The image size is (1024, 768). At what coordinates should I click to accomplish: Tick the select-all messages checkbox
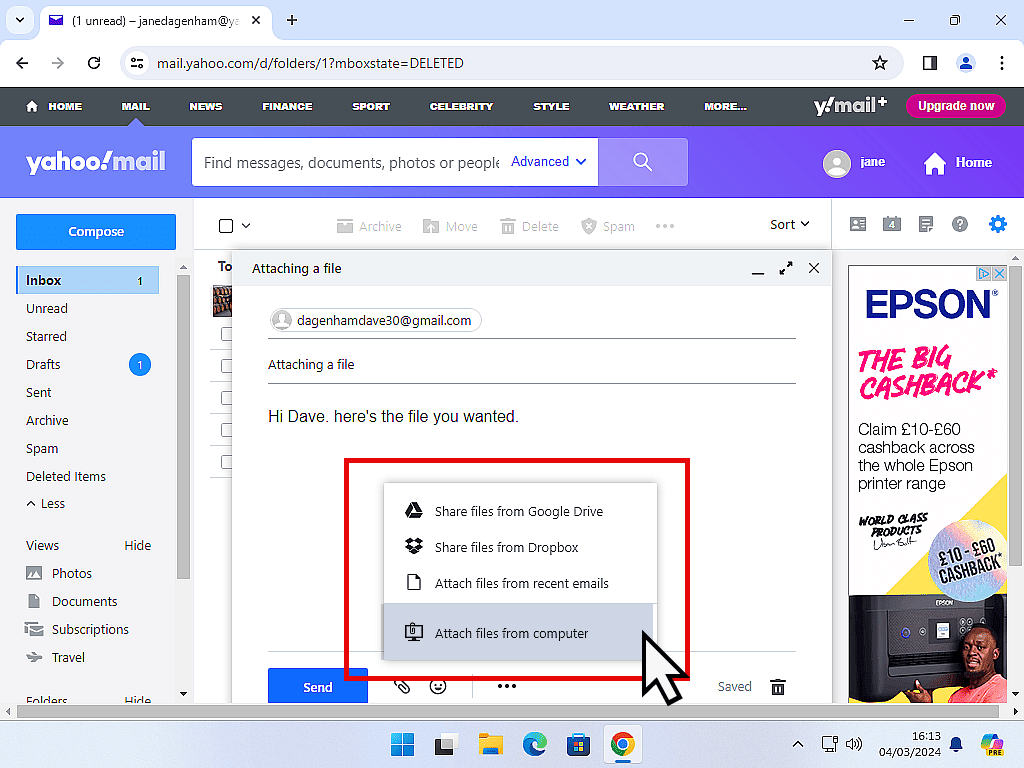[226, 226]
